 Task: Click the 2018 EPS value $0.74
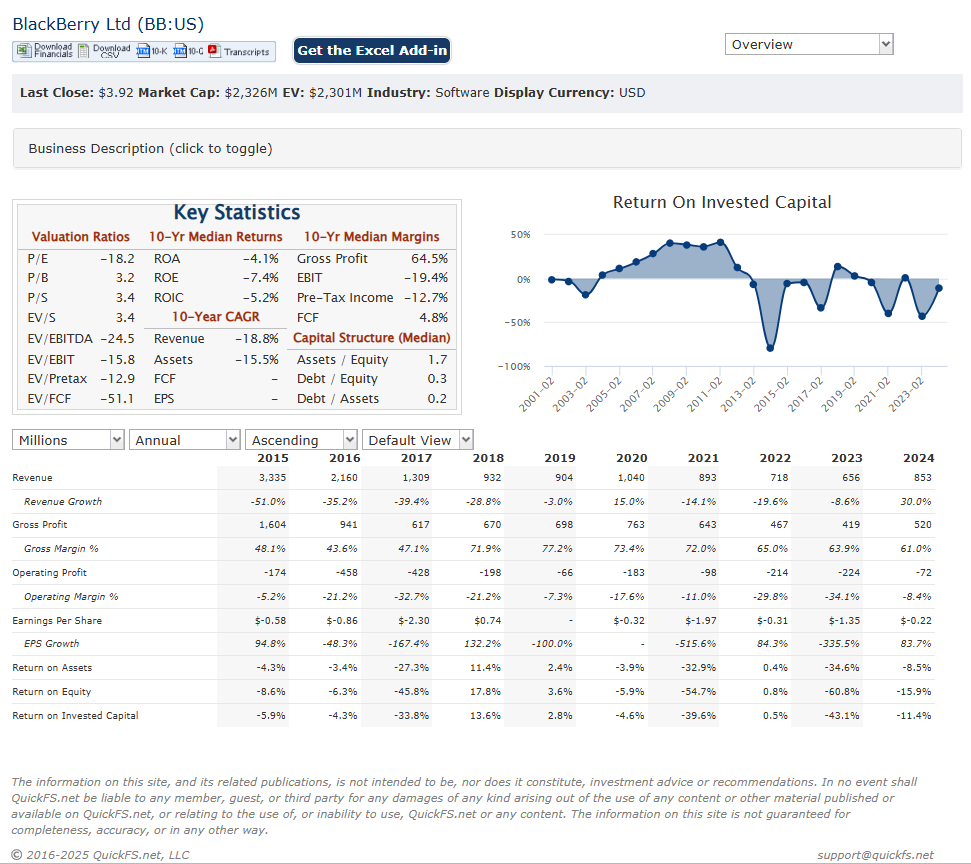[x=487, y=621]
